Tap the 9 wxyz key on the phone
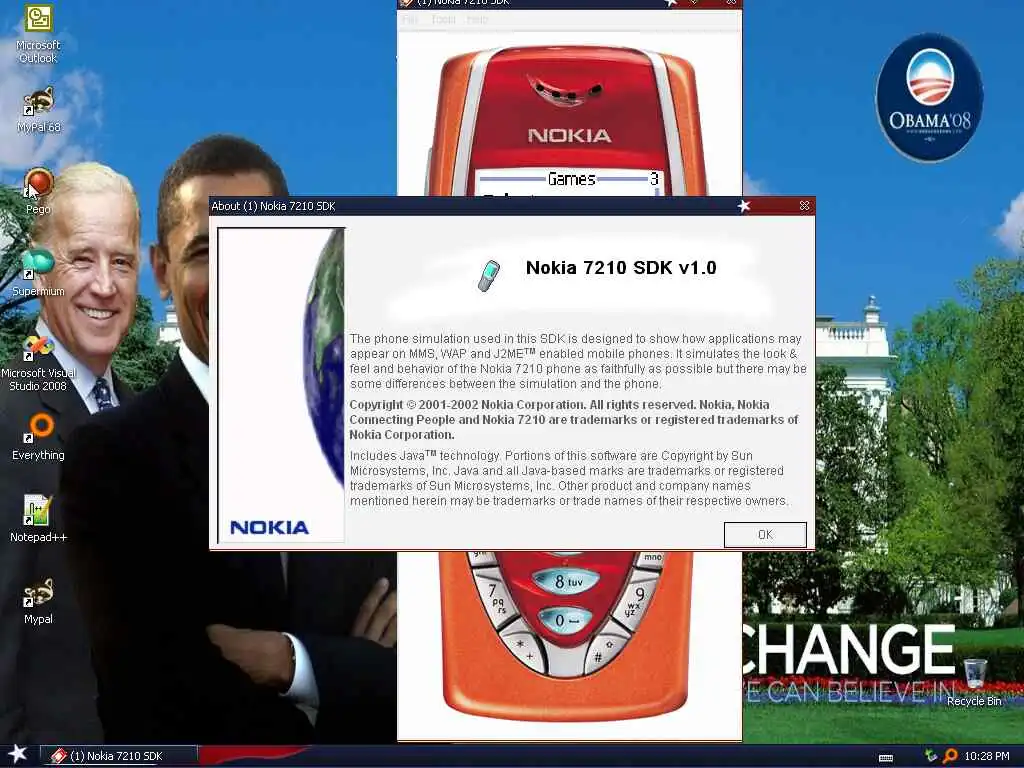The width and height of the screenshot is (1024, 768). (x=634, y=601)
